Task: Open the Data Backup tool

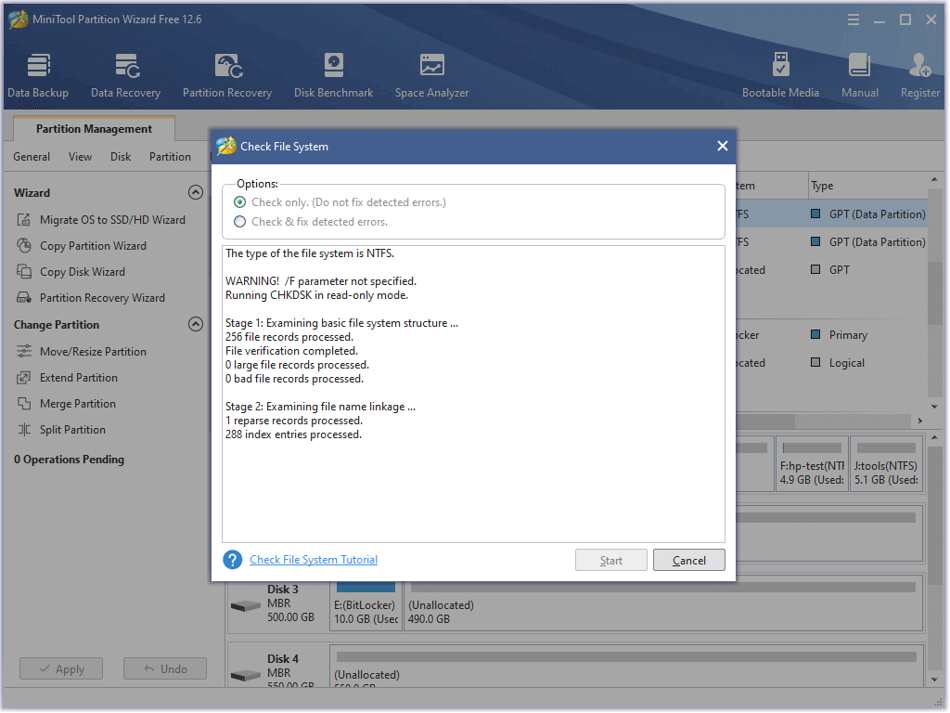Action: pos(38,76)
